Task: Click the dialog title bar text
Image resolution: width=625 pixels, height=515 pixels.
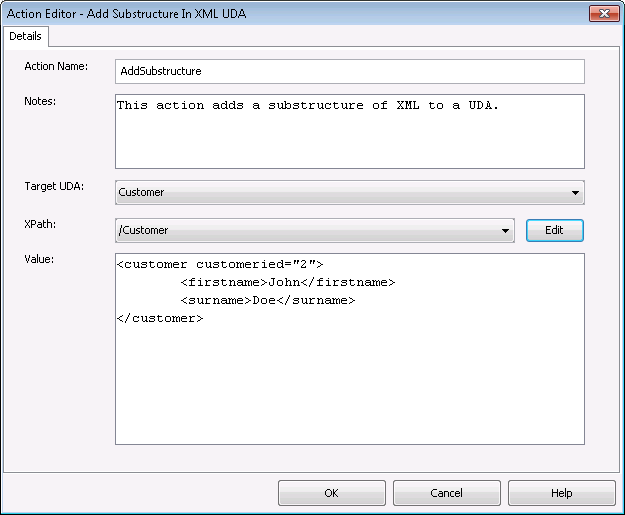Action: pos(126,14)
